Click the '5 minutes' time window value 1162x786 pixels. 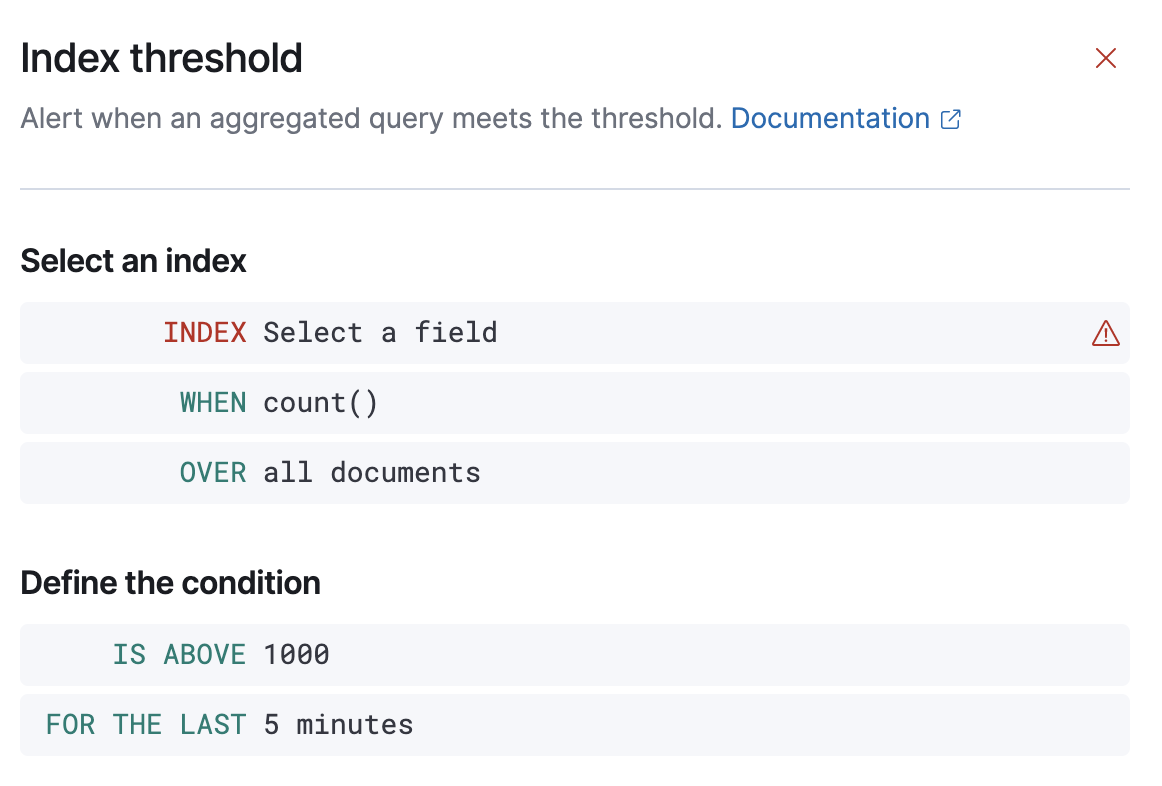click(x=338, y=725)
